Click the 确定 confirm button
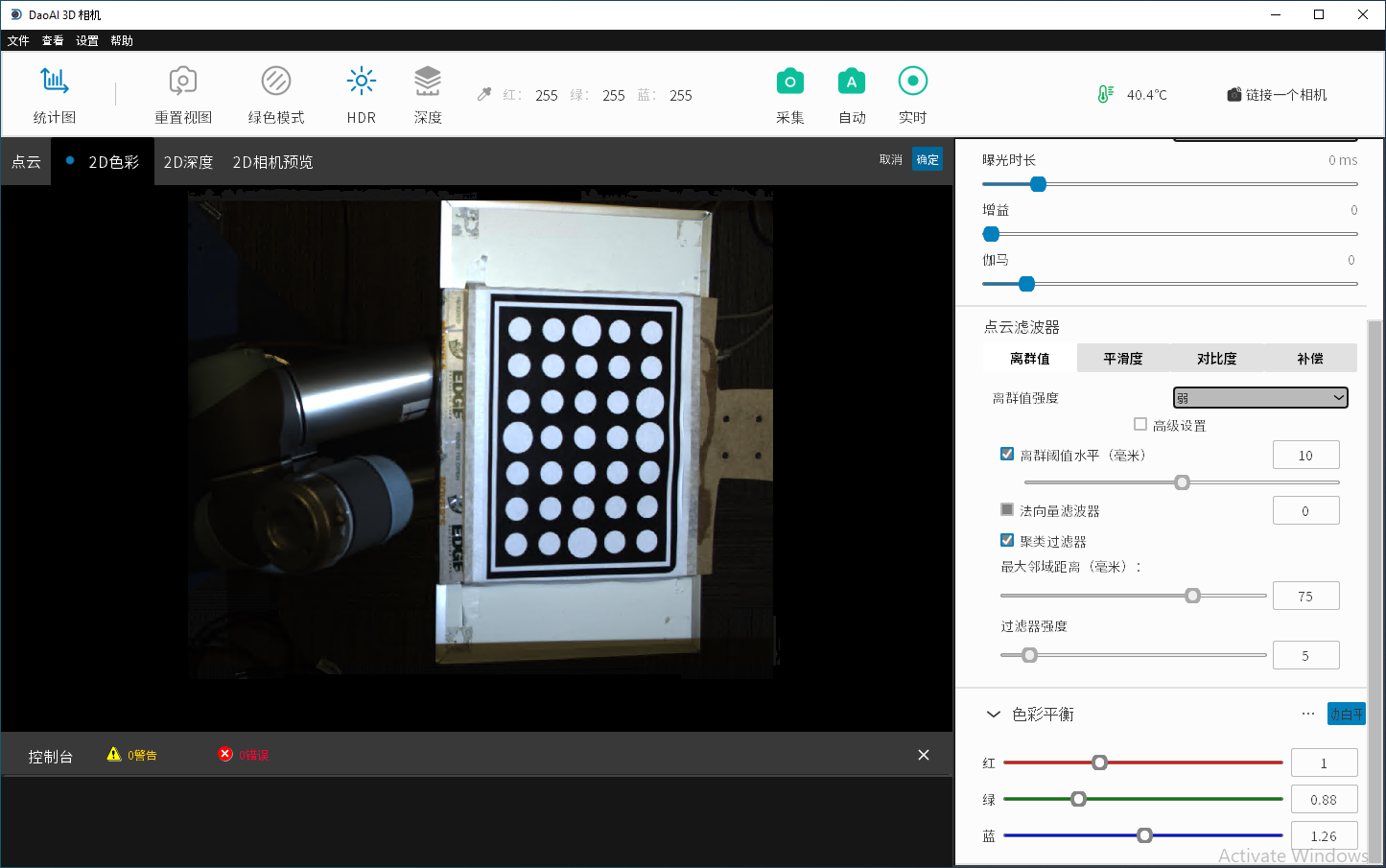Screen dimensions: 1386x868 coord(928,159)
